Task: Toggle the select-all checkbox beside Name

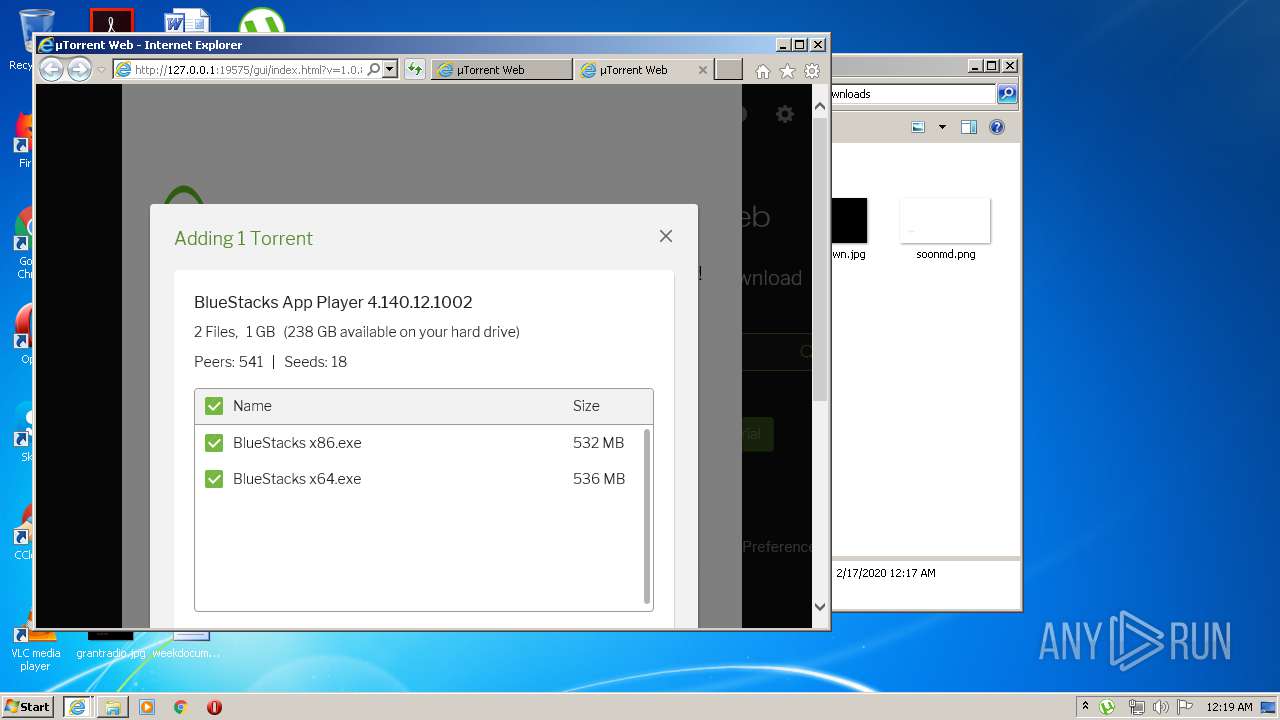Action: pos(214,406)
